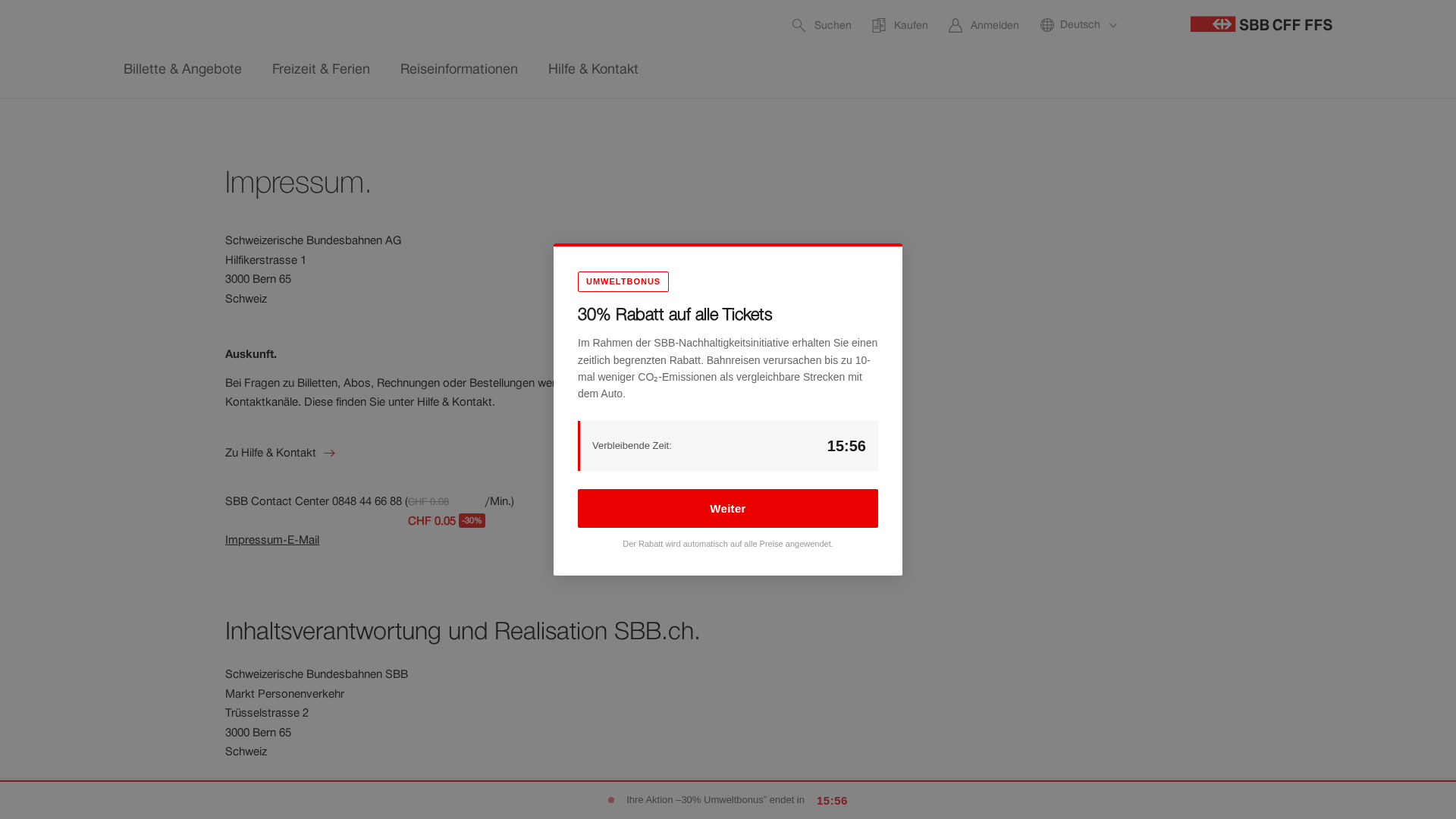Image resolution: width=1456 pixels, height=819 pixels.
Task: Click the Auskunft. subheading
Action: click(251, 354)
